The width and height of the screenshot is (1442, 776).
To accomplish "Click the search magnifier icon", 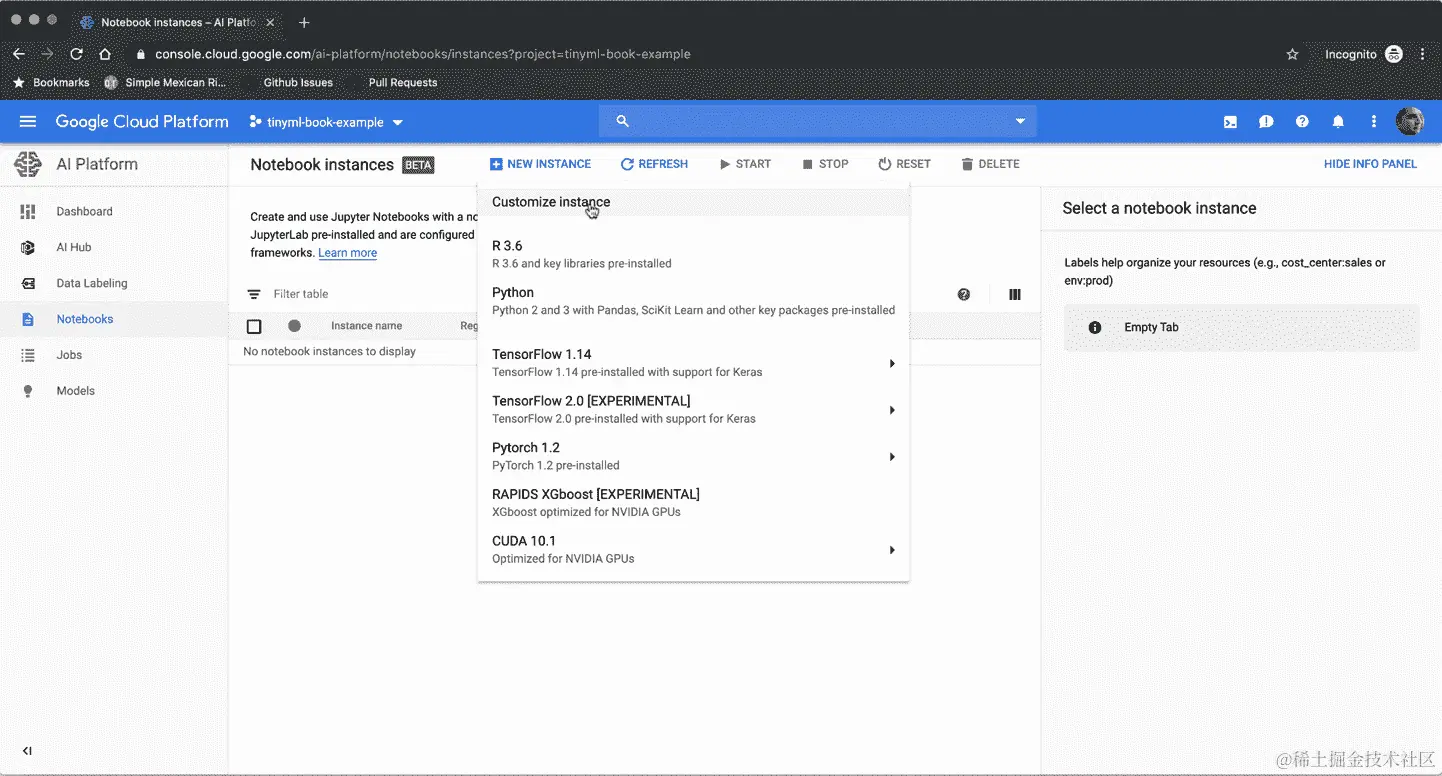I will pyautogui.click(x=622, y=121).
